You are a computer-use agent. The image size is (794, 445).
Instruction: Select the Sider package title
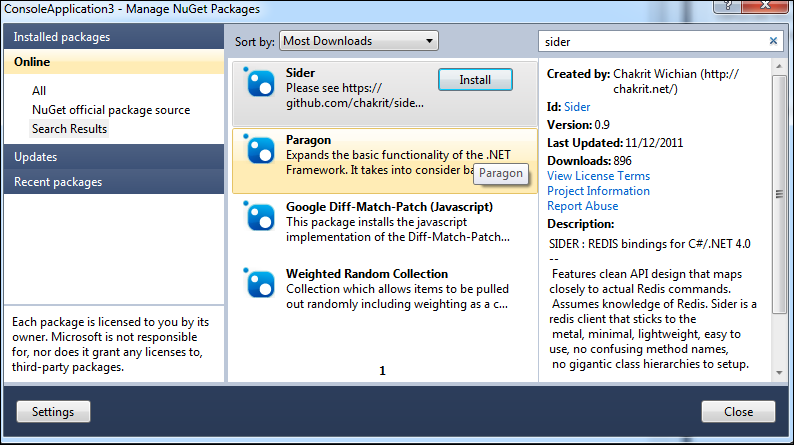tap(300, 73)
